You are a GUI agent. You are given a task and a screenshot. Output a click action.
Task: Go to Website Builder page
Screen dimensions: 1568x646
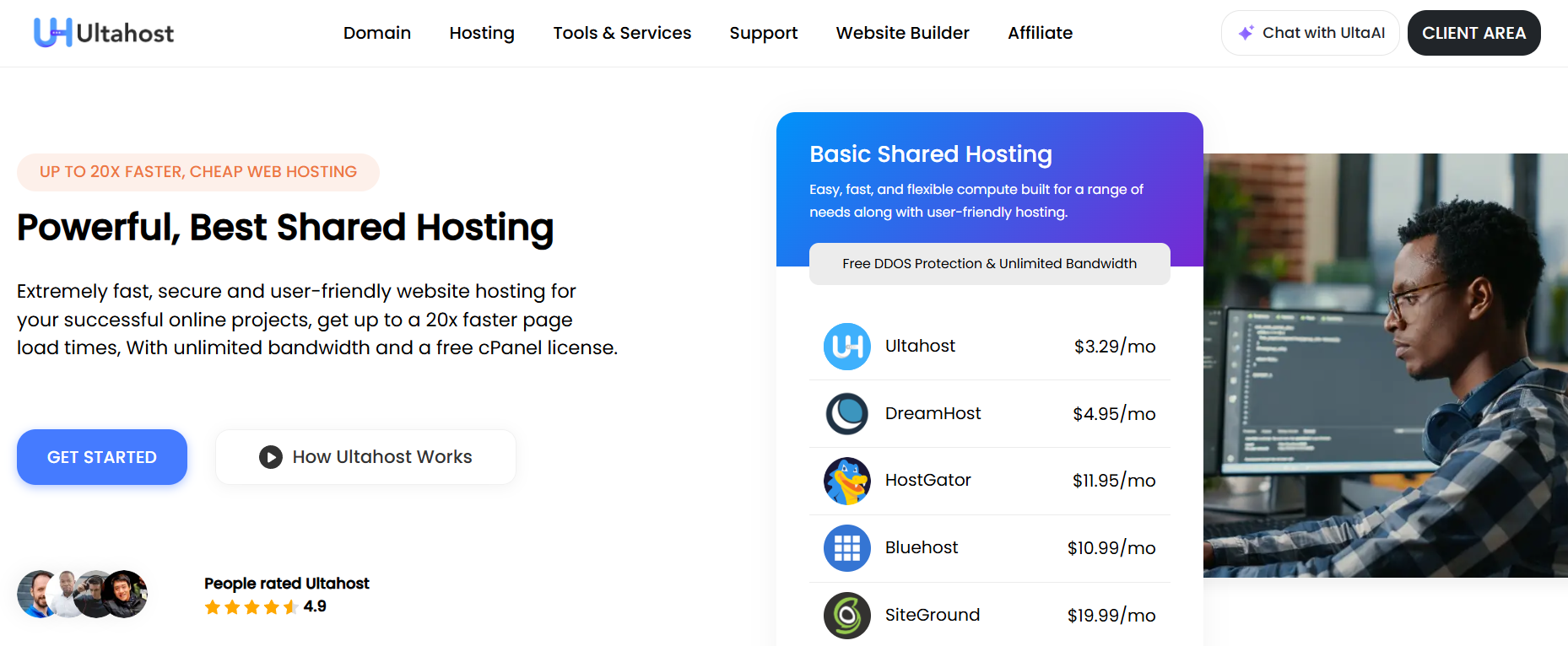[903, 33]
